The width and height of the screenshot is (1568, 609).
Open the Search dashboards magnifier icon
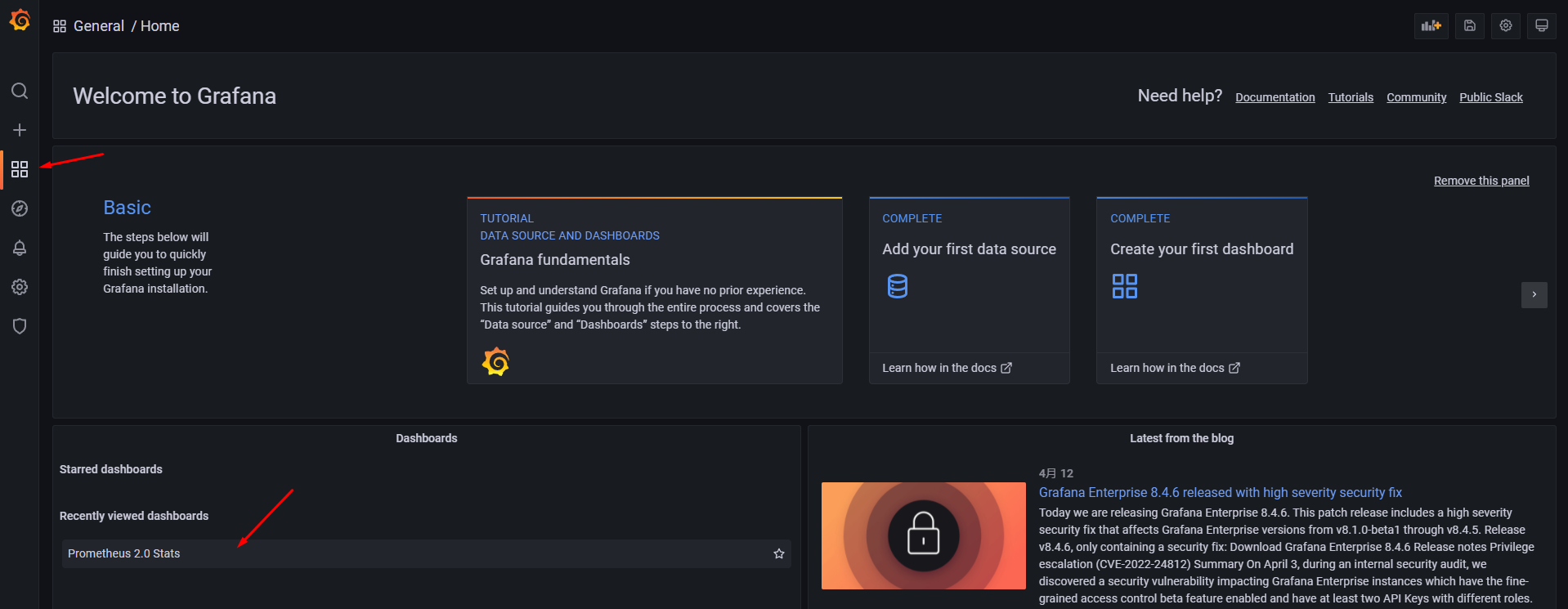[x=20, y=91]
